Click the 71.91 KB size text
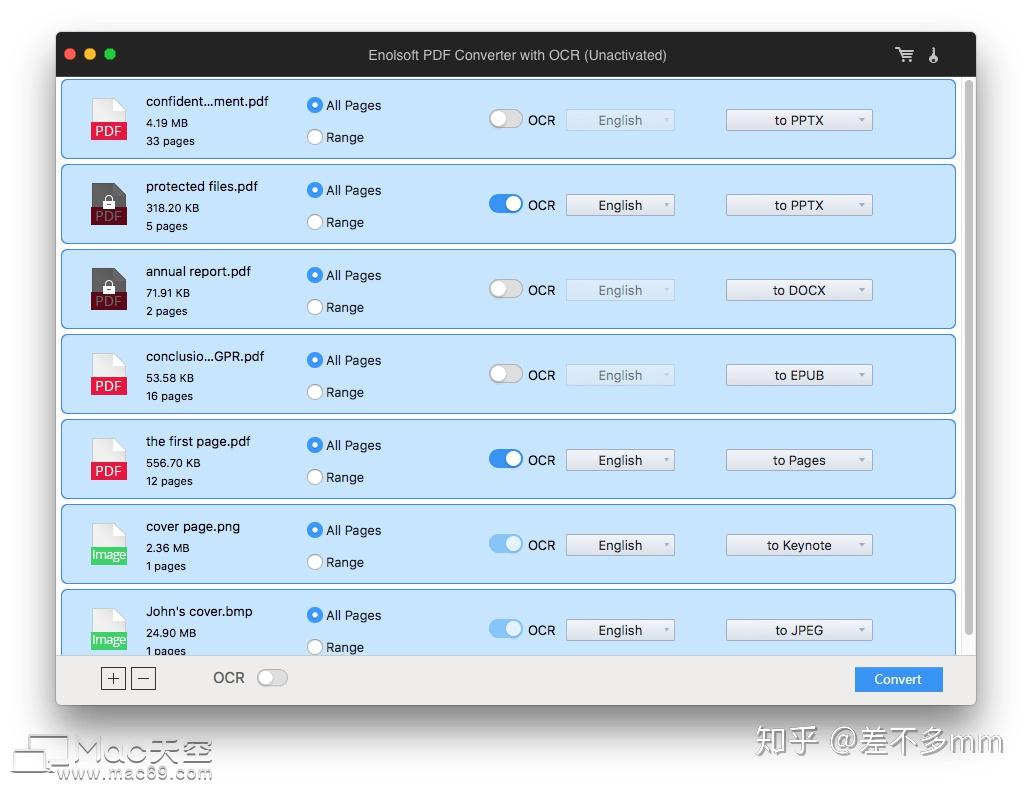The image size is (1032, 785). click(168, 292)
